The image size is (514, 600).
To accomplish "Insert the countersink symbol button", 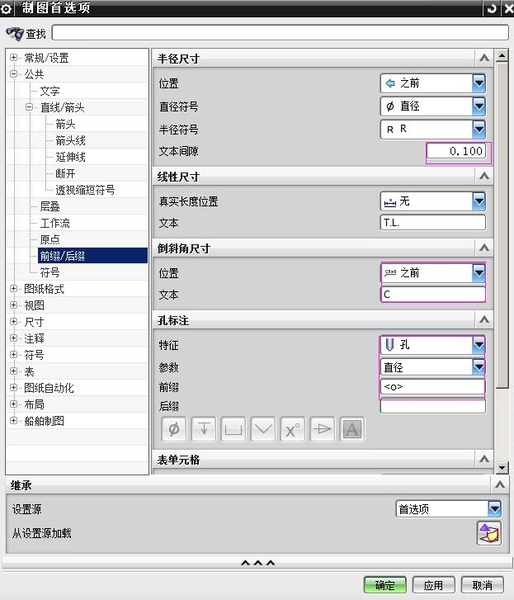I will click(x=263, y=429).
